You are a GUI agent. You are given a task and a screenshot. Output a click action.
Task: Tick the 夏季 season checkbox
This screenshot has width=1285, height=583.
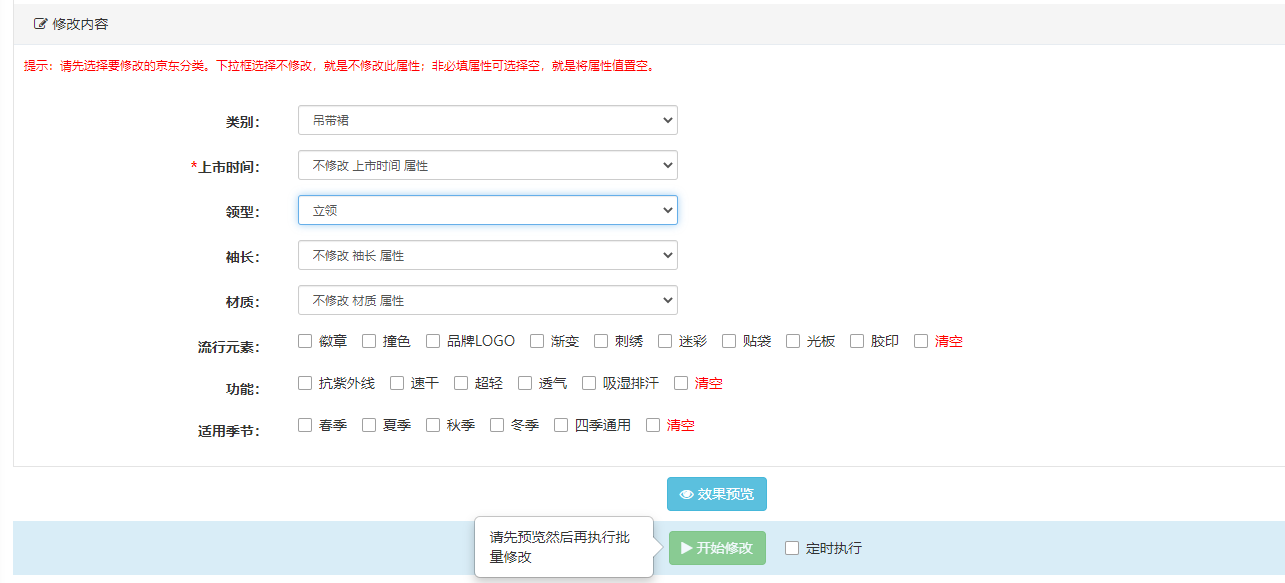click(369, 425)
